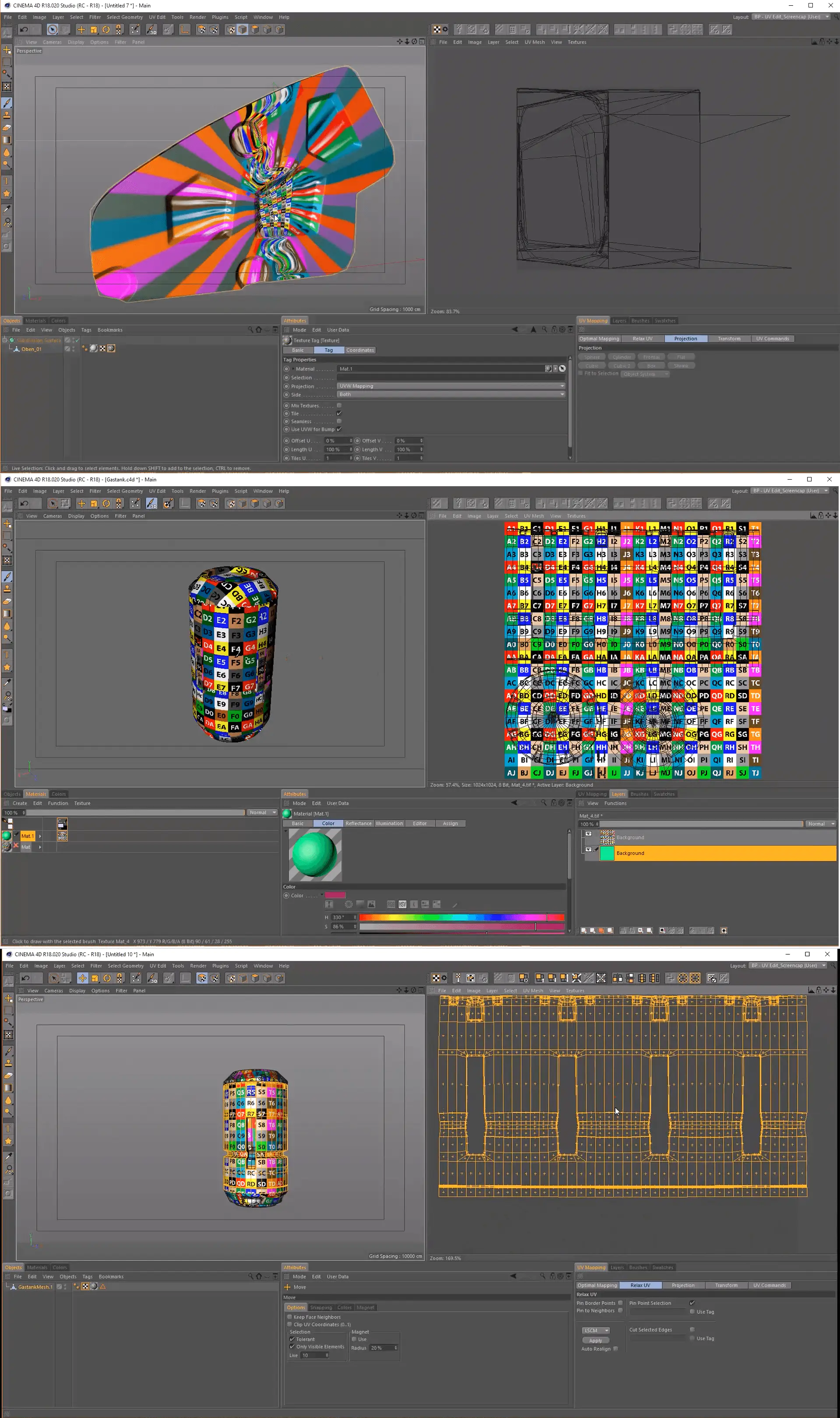840x1418 pixels.
Task: Toggle visibility eye of the upper Background layer
Action: [588, 834]
